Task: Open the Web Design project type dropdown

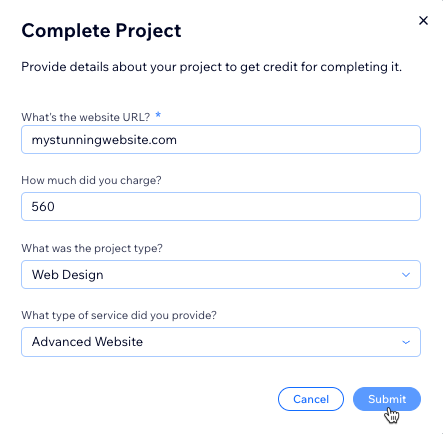Action: click(x=221, y=275)
